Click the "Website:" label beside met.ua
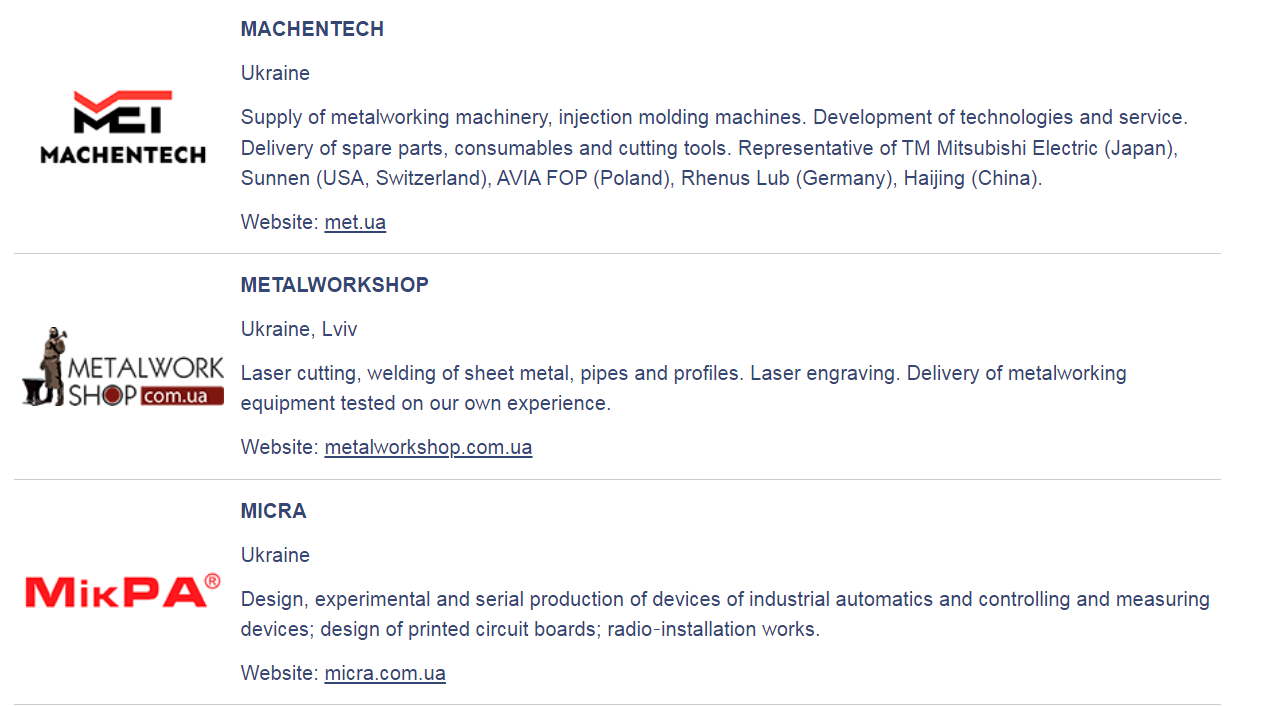 (279, 222)
